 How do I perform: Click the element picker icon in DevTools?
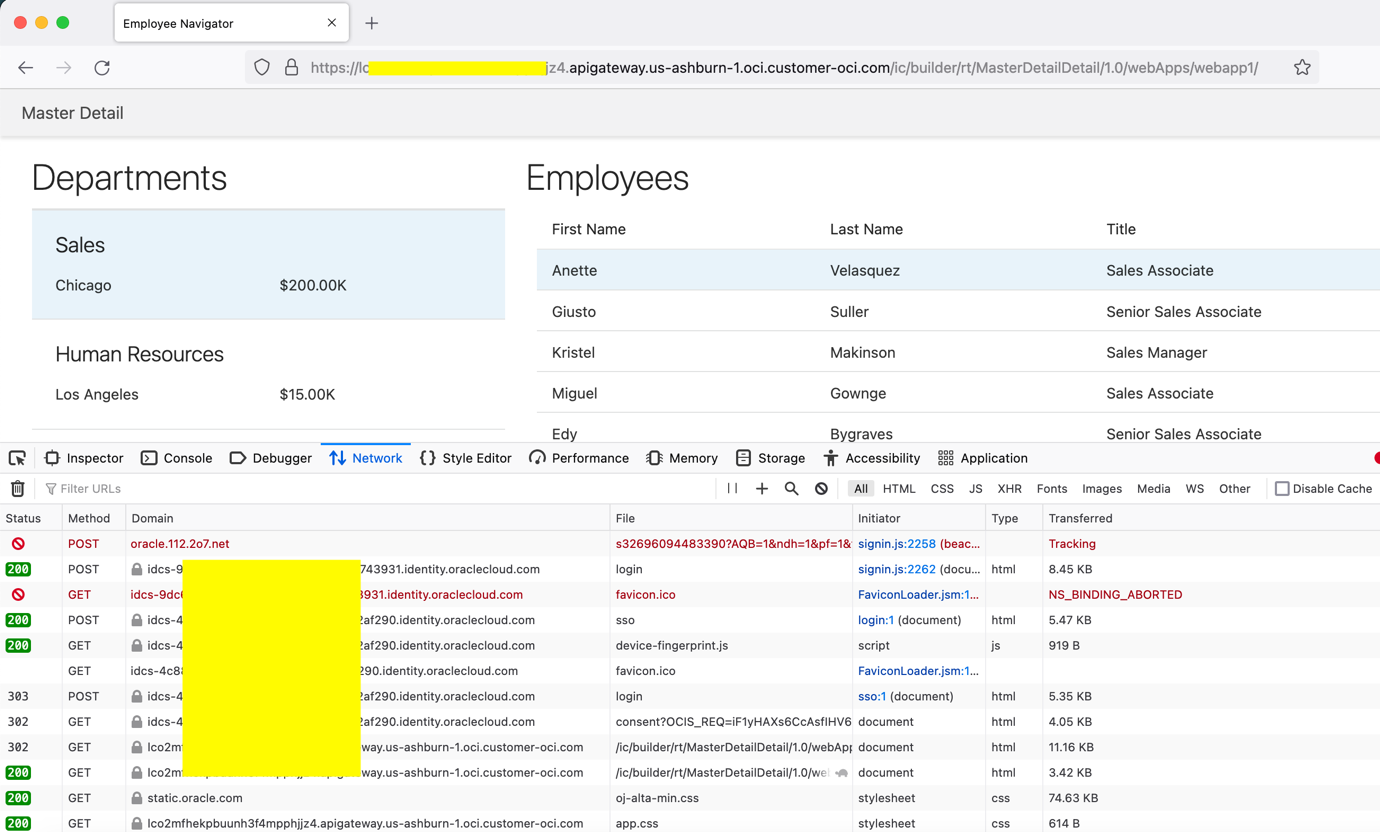17,458
